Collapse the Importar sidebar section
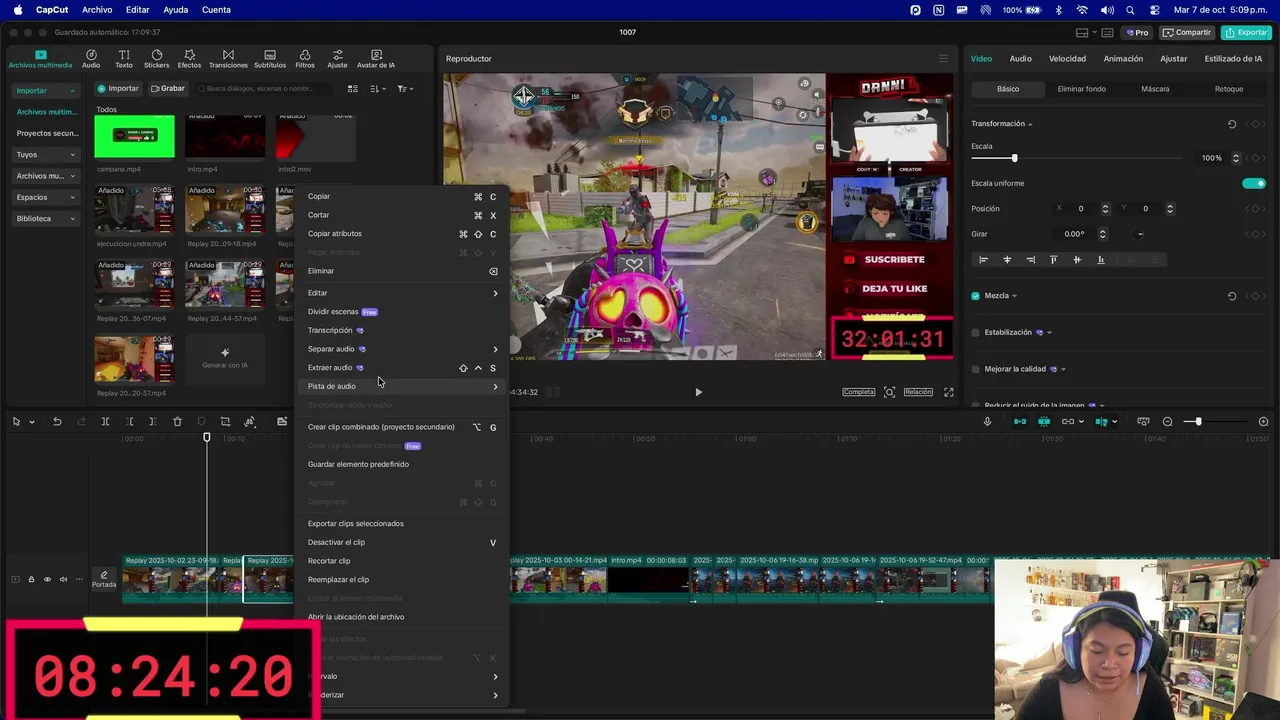 72,91
